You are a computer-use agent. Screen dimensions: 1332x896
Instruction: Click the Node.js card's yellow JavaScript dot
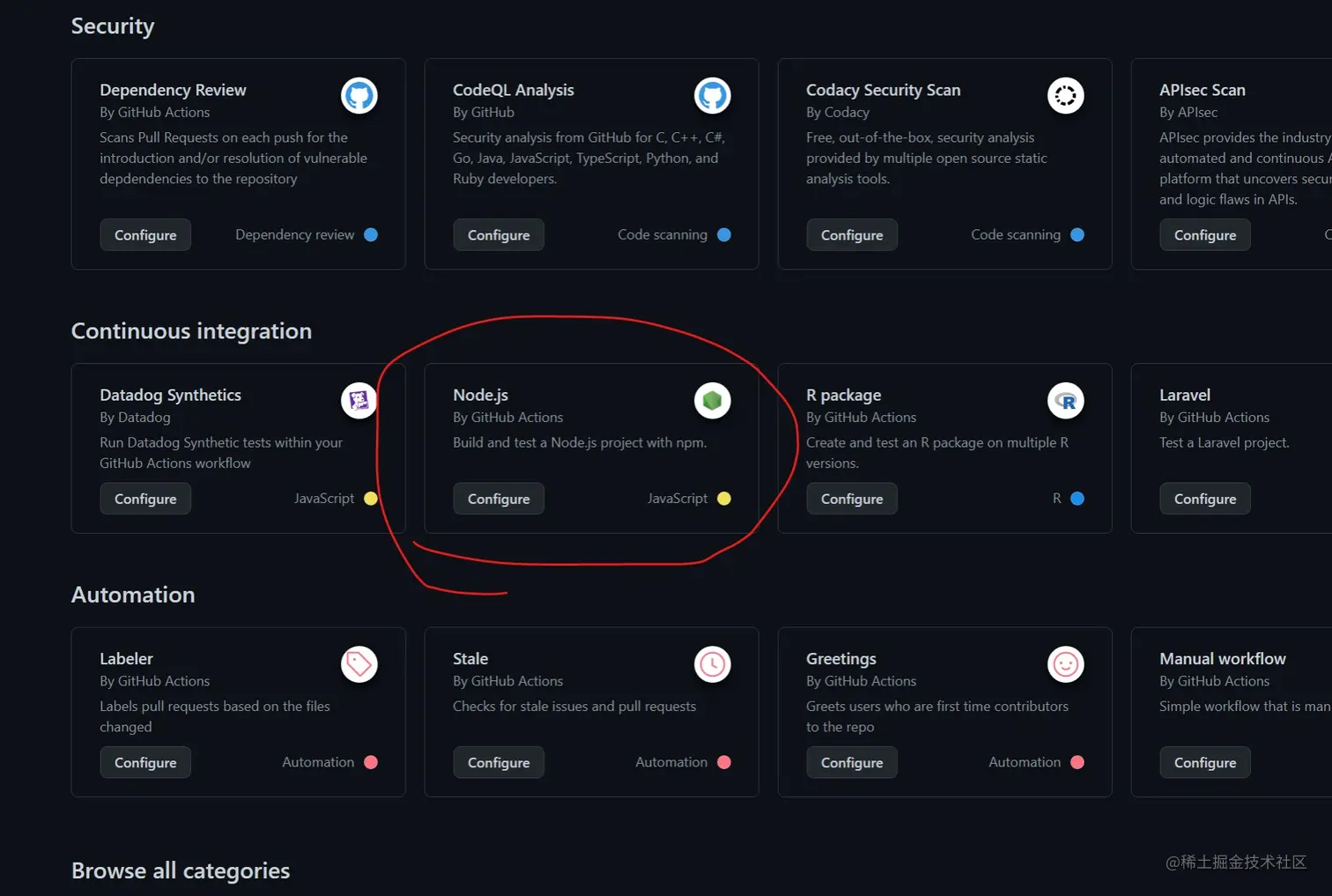[x=724, y=499]
